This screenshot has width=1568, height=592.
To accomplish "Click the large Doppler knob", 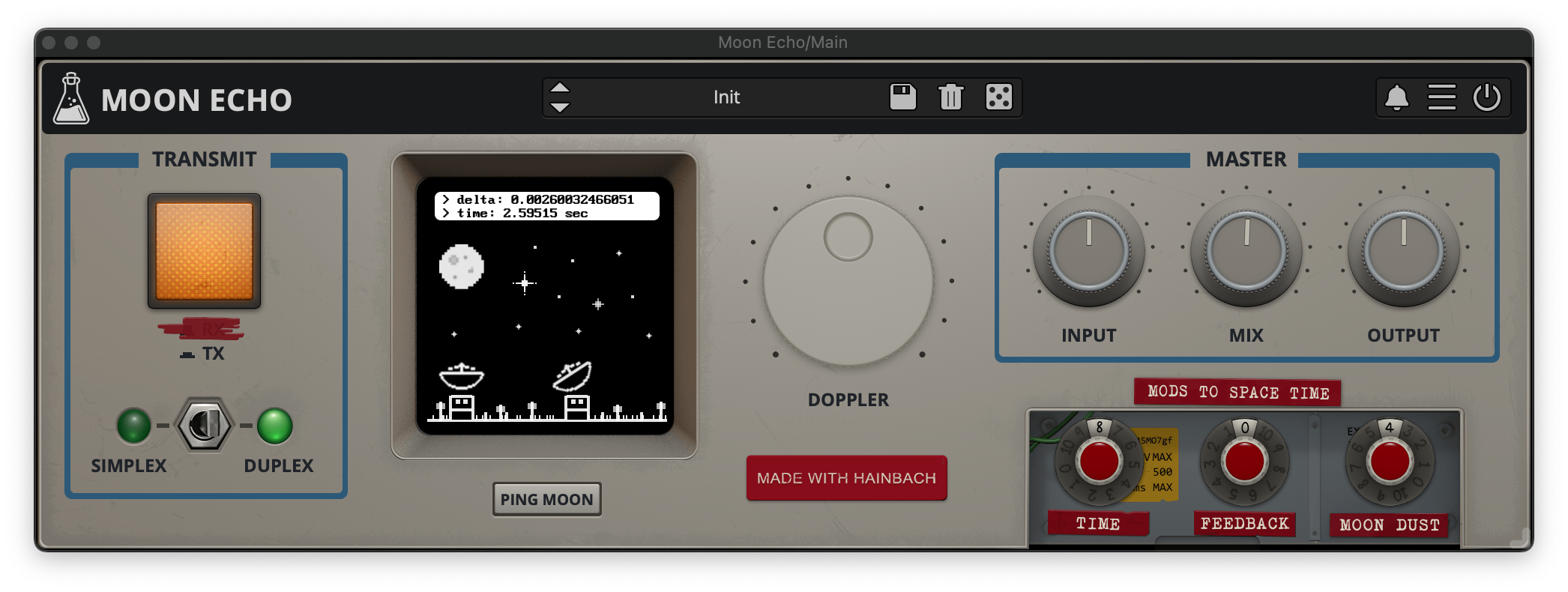I will pyautogui.click(x=848, y=281).
